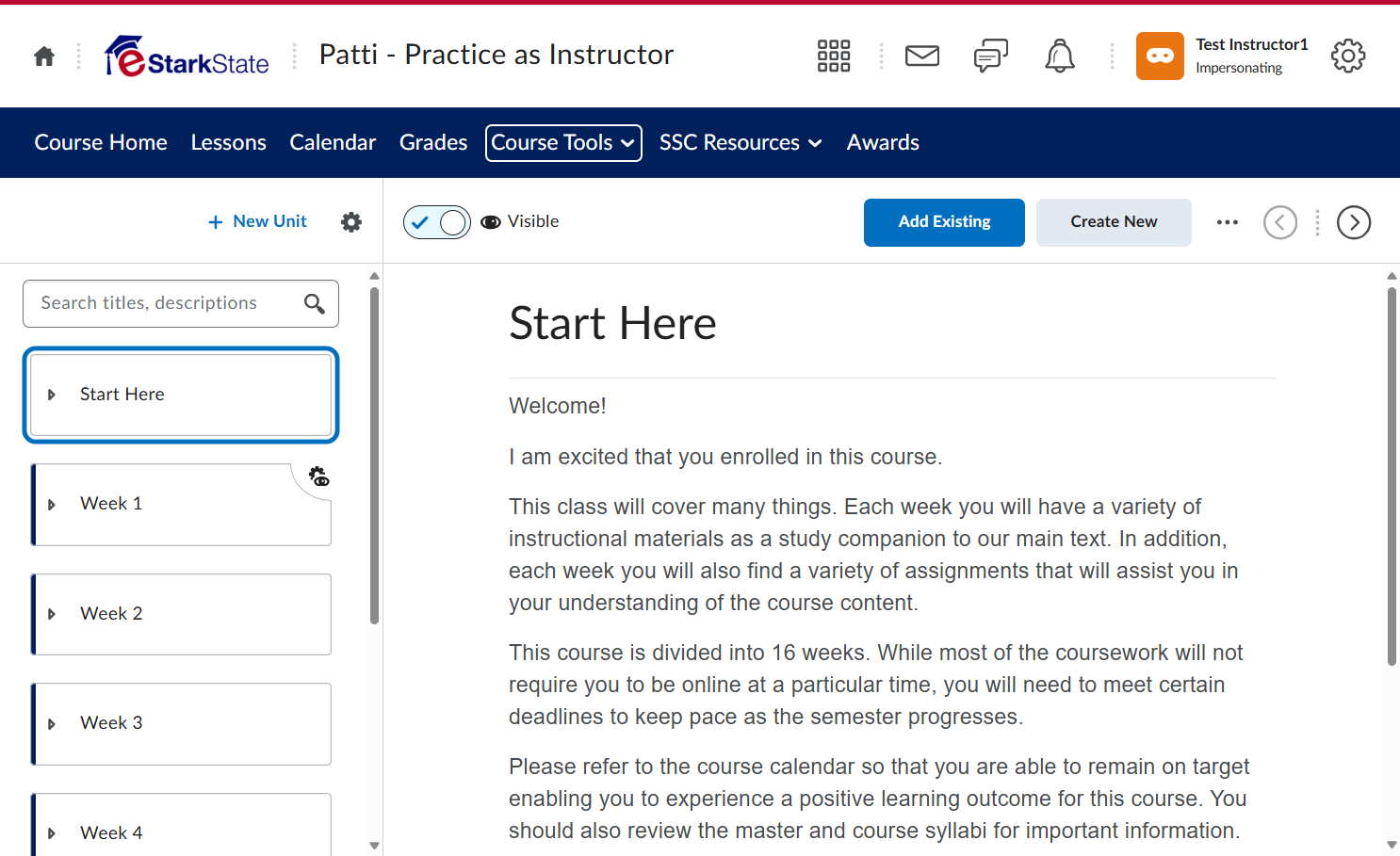Expand the Week 2 unit triangle
This screenshot has width=1400, height=856.
pyautogui.click(x=52, y=614)
